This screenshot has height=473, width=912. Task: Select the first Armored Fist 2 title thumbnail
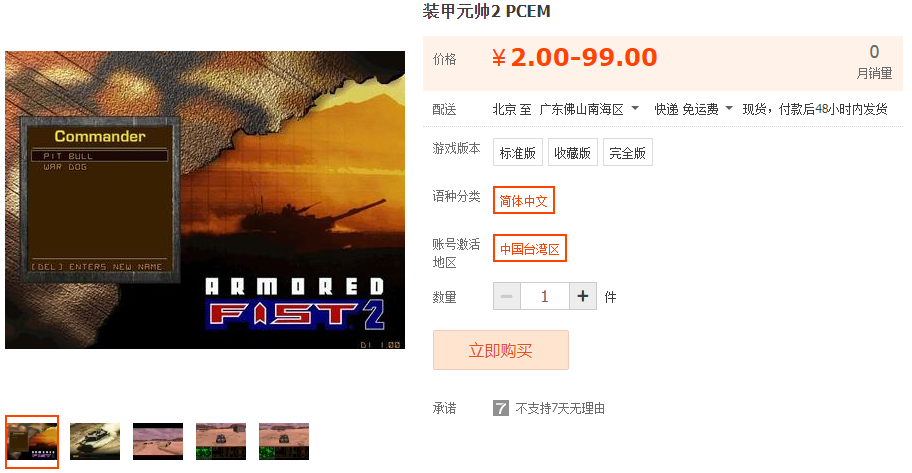32,442
